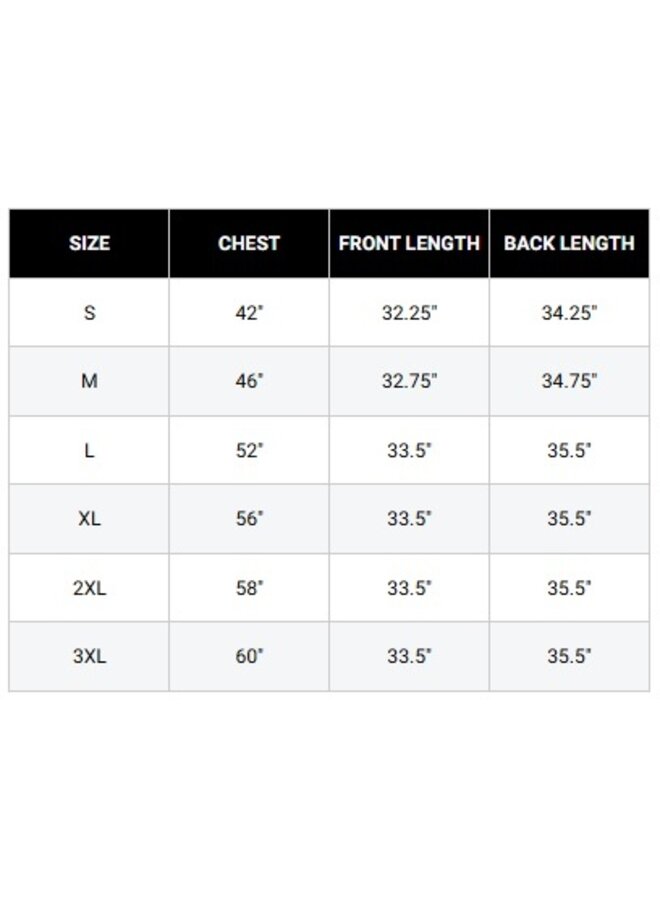The width and height of the screenshot is (660, 900).
Task: Select the FRONT LENGTH column header
Action: coord(409,243)
